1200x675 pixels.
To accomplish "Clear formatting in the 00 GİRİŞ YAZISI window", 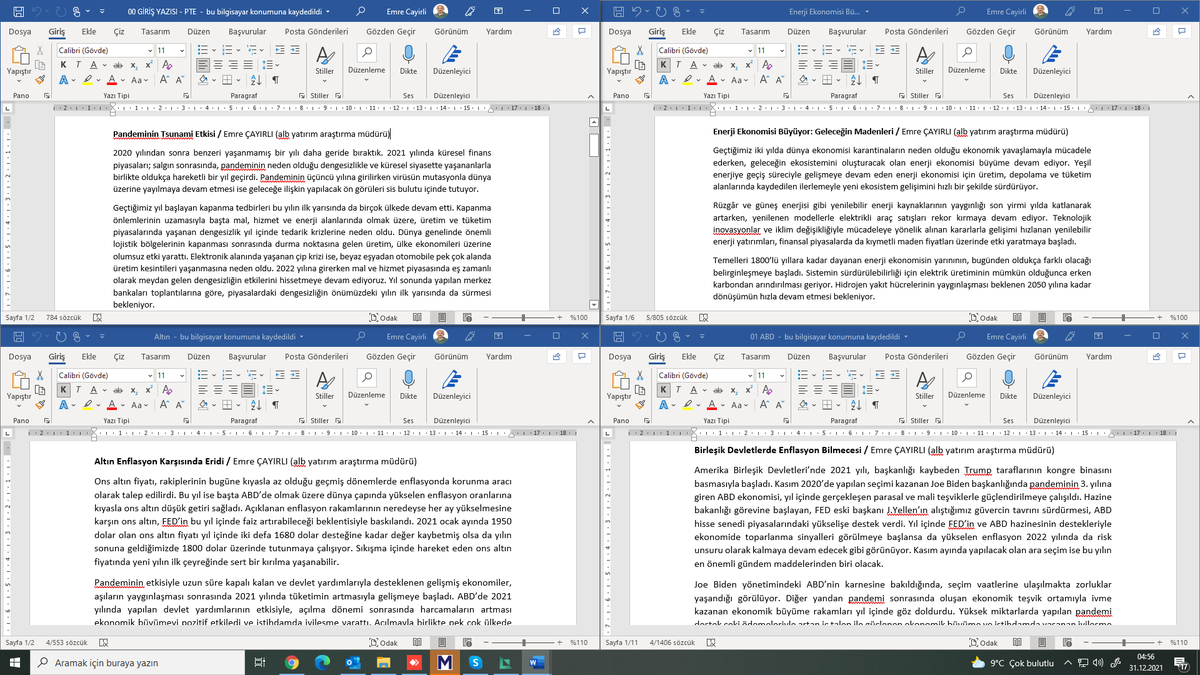I will (x=167, y=65).
